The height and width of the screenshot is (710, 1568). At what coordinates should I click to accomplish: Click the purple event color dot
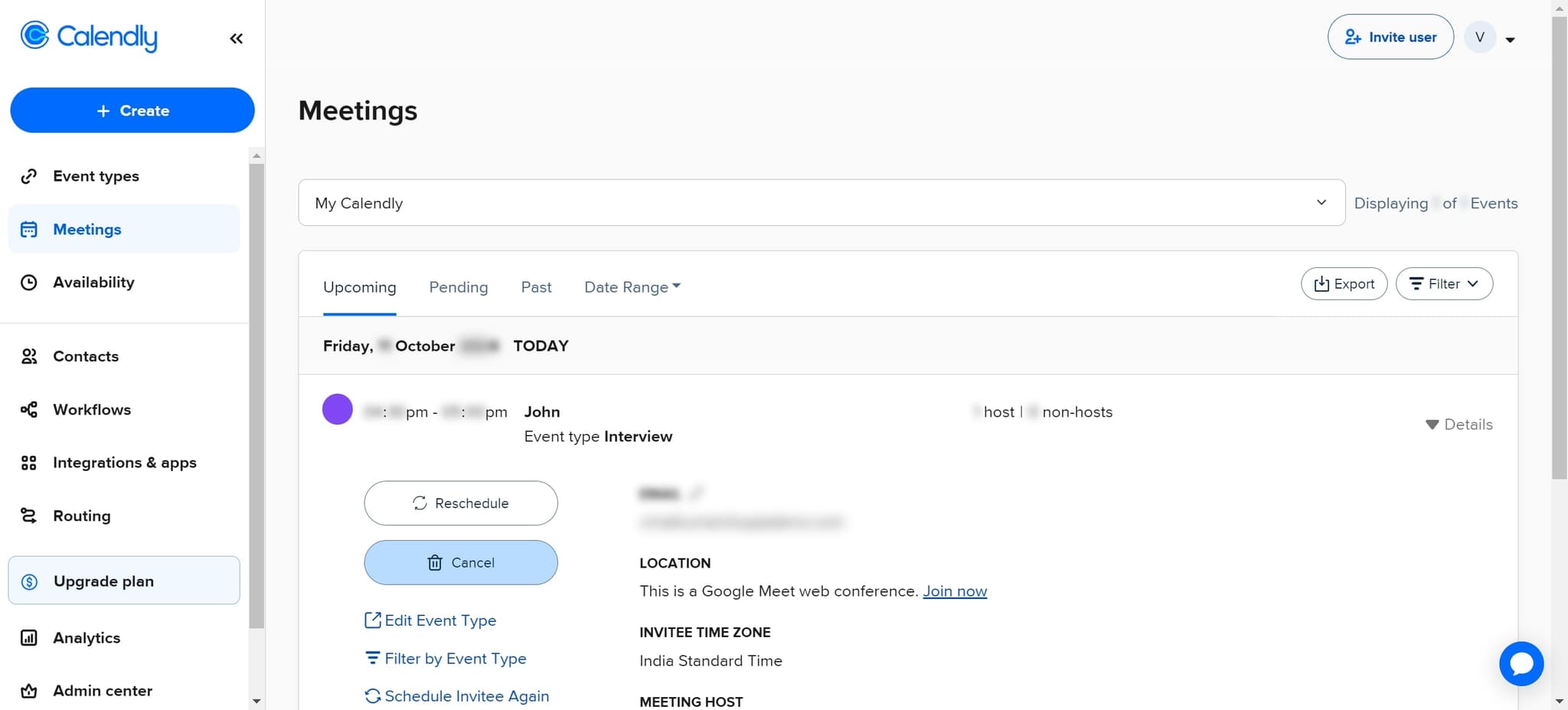click(x=337, y=409)
